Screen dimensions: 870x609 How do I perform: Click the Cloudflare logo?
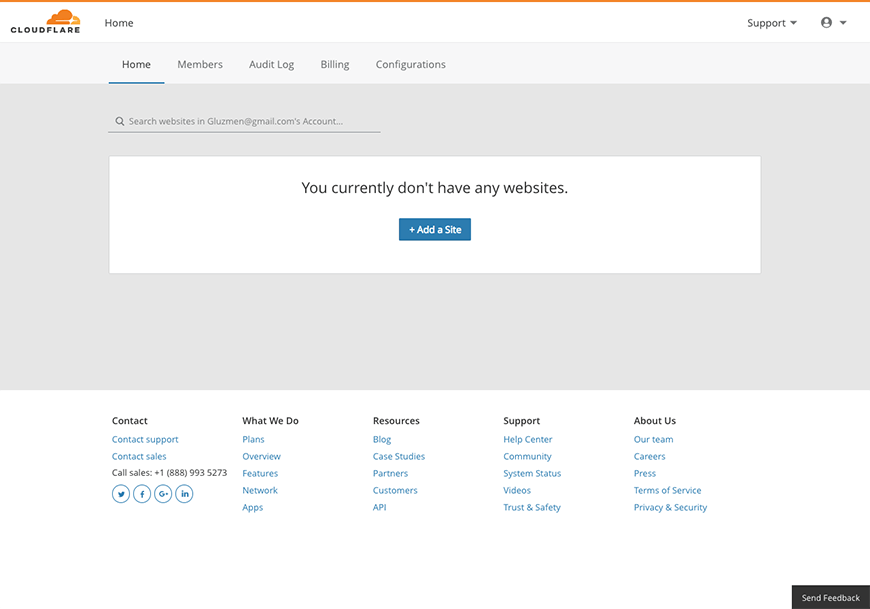45,22
